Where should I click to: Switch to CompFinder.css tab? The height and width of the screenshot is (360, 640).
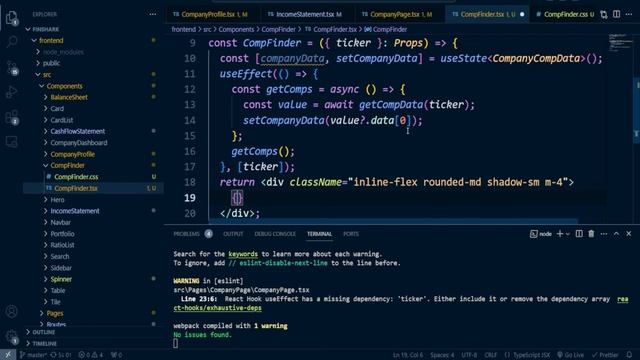(565, 14)
